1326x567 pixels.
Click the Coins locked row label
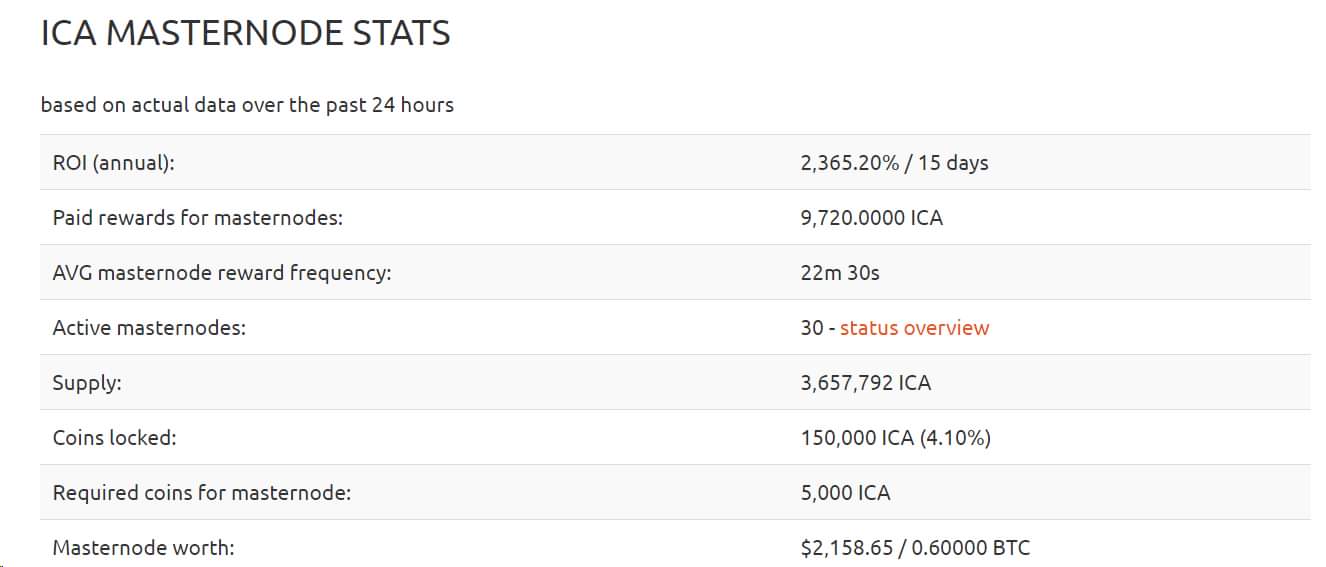pyautogui.click(x=114, y=438)
